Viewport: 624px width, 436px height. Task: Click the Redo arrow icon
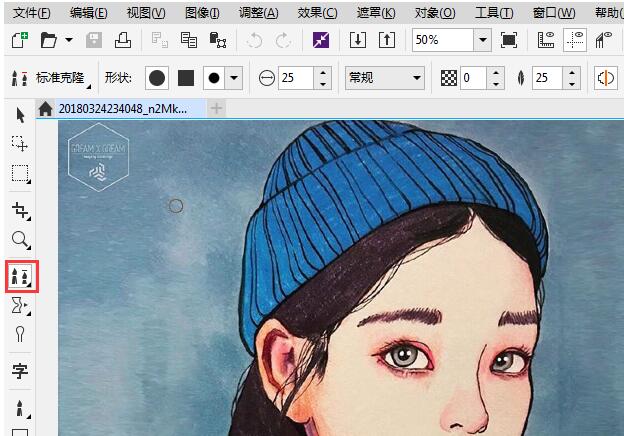point(283,40)
